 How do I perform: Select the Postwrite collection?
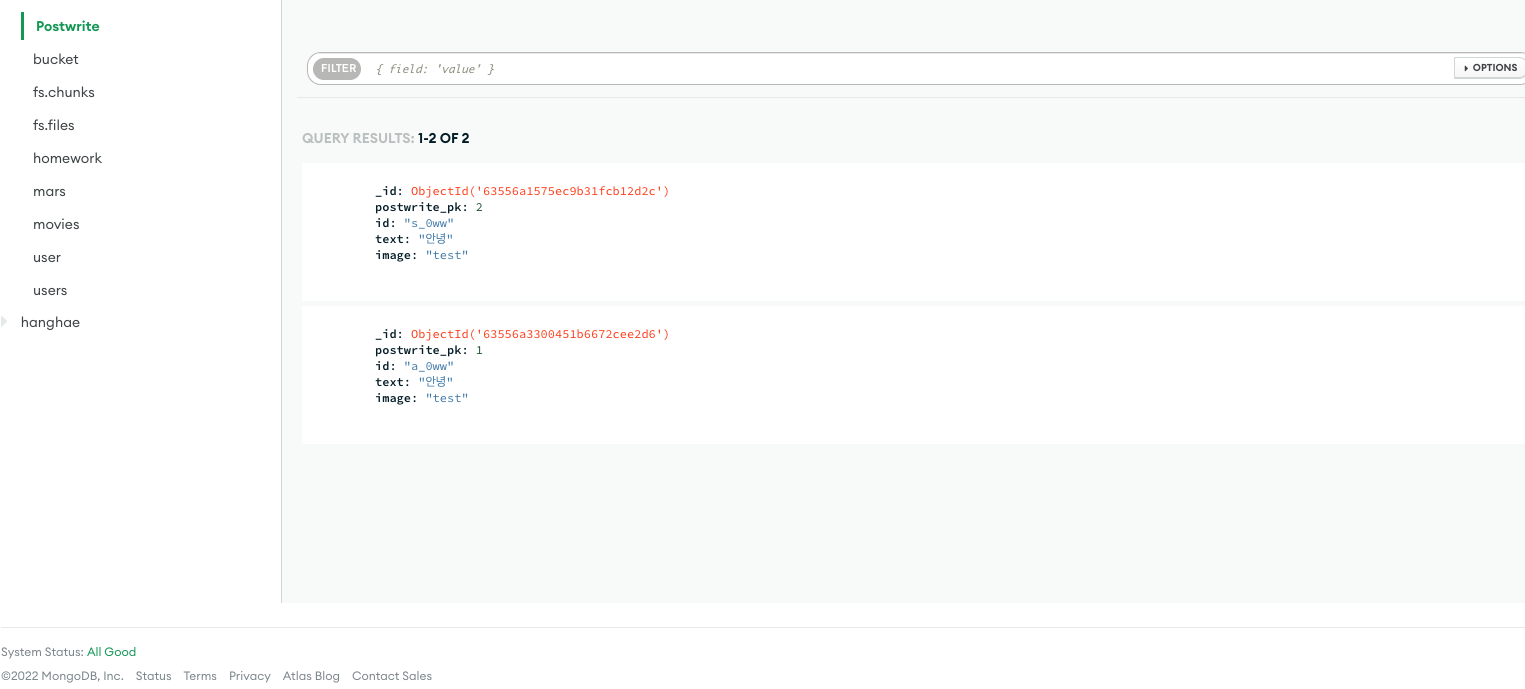pos(67,26)
